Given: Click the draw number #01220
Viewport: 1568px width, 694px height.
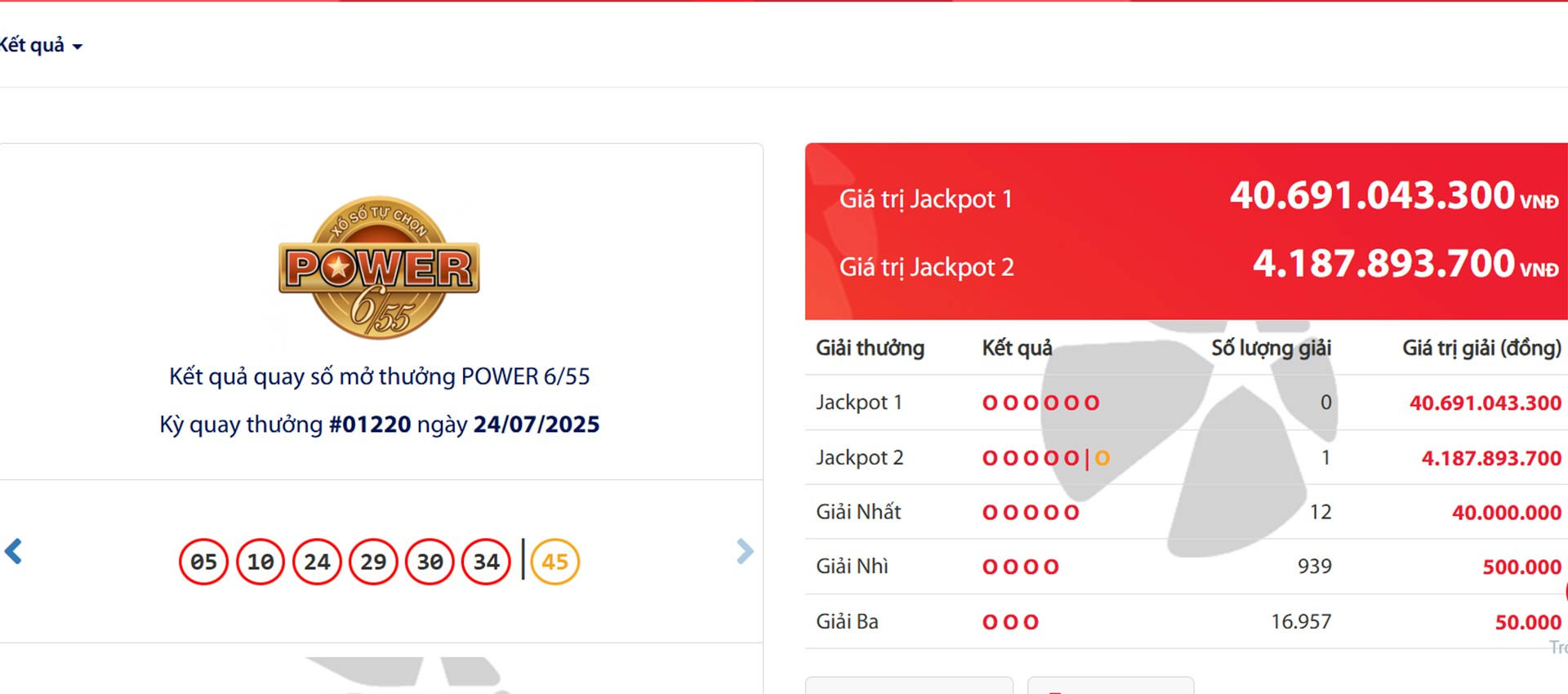Looking at the screenshot, I should point(370,425).
